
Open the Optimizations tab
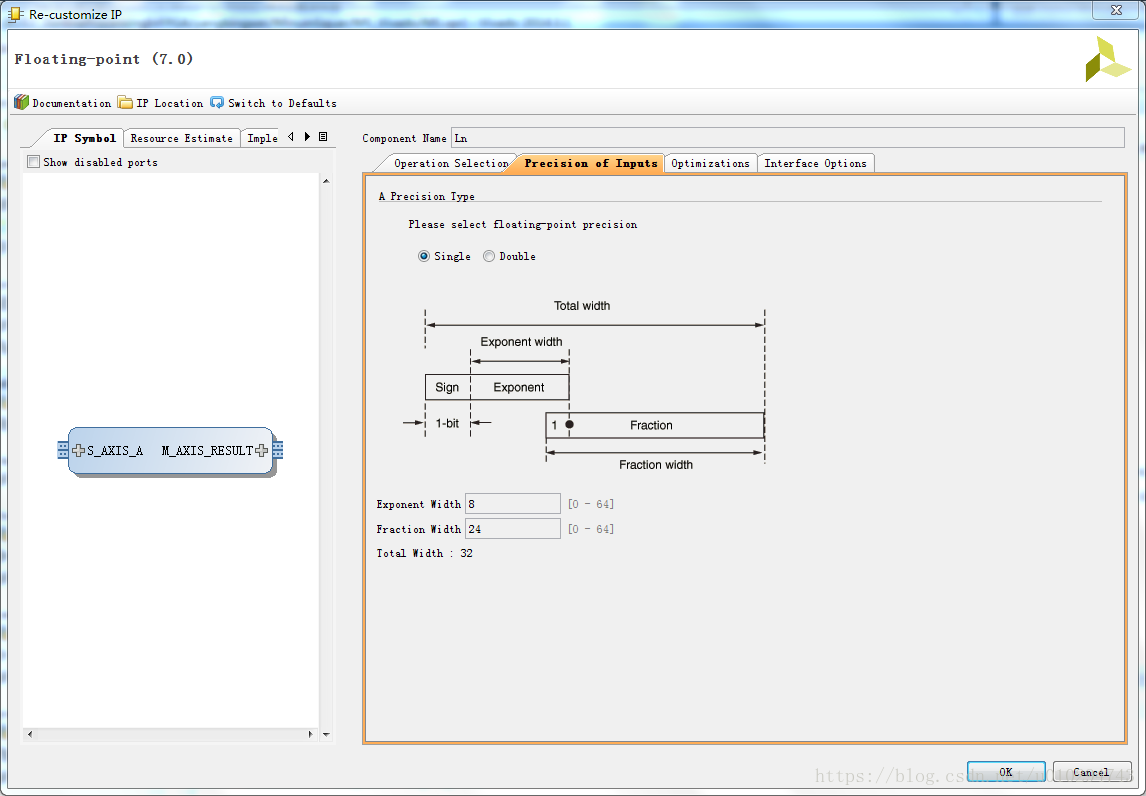710,163
